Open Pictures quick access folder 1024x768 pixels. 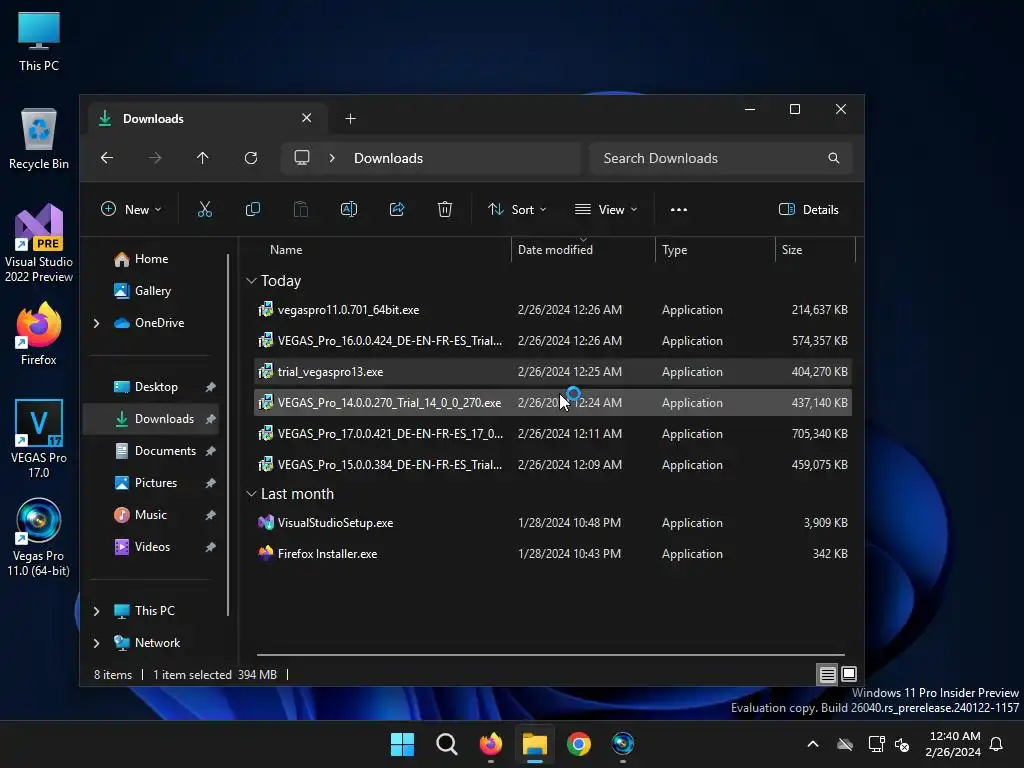tap(151, 483)
